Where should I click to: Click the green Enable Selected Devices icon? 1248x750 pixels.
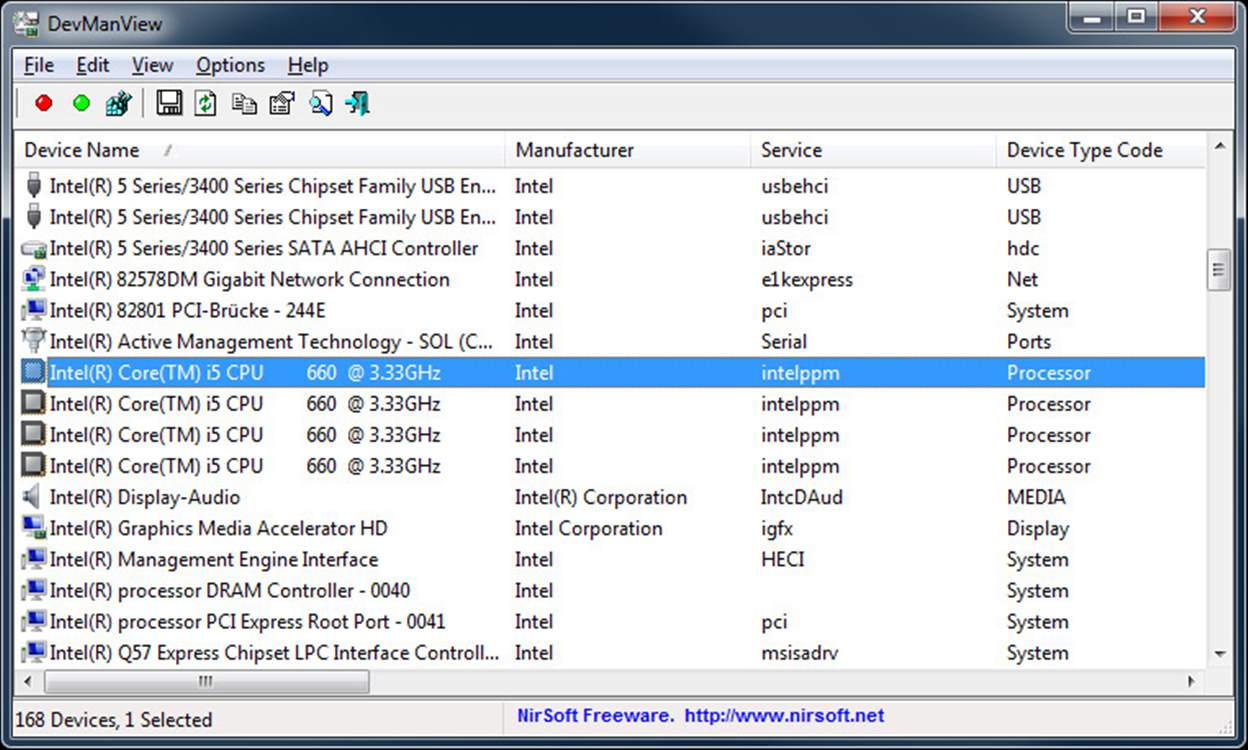81,103
